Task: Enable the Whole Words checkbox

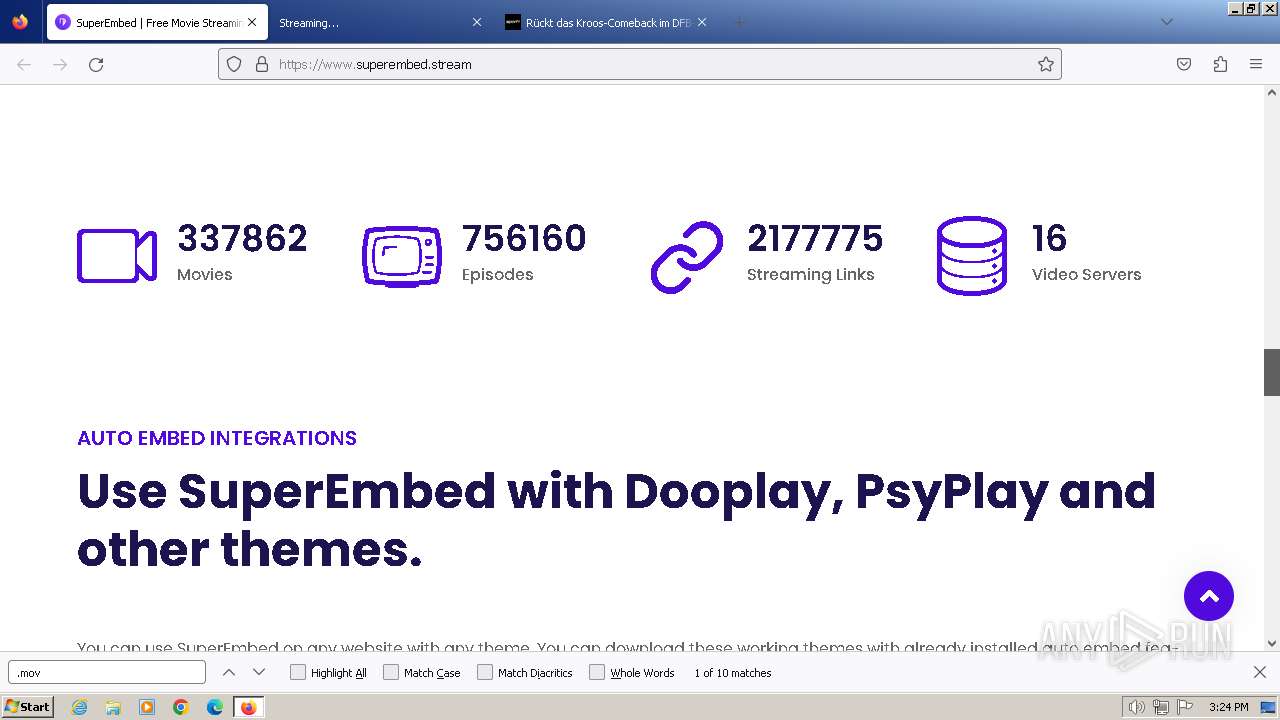Action: [597, 672]
